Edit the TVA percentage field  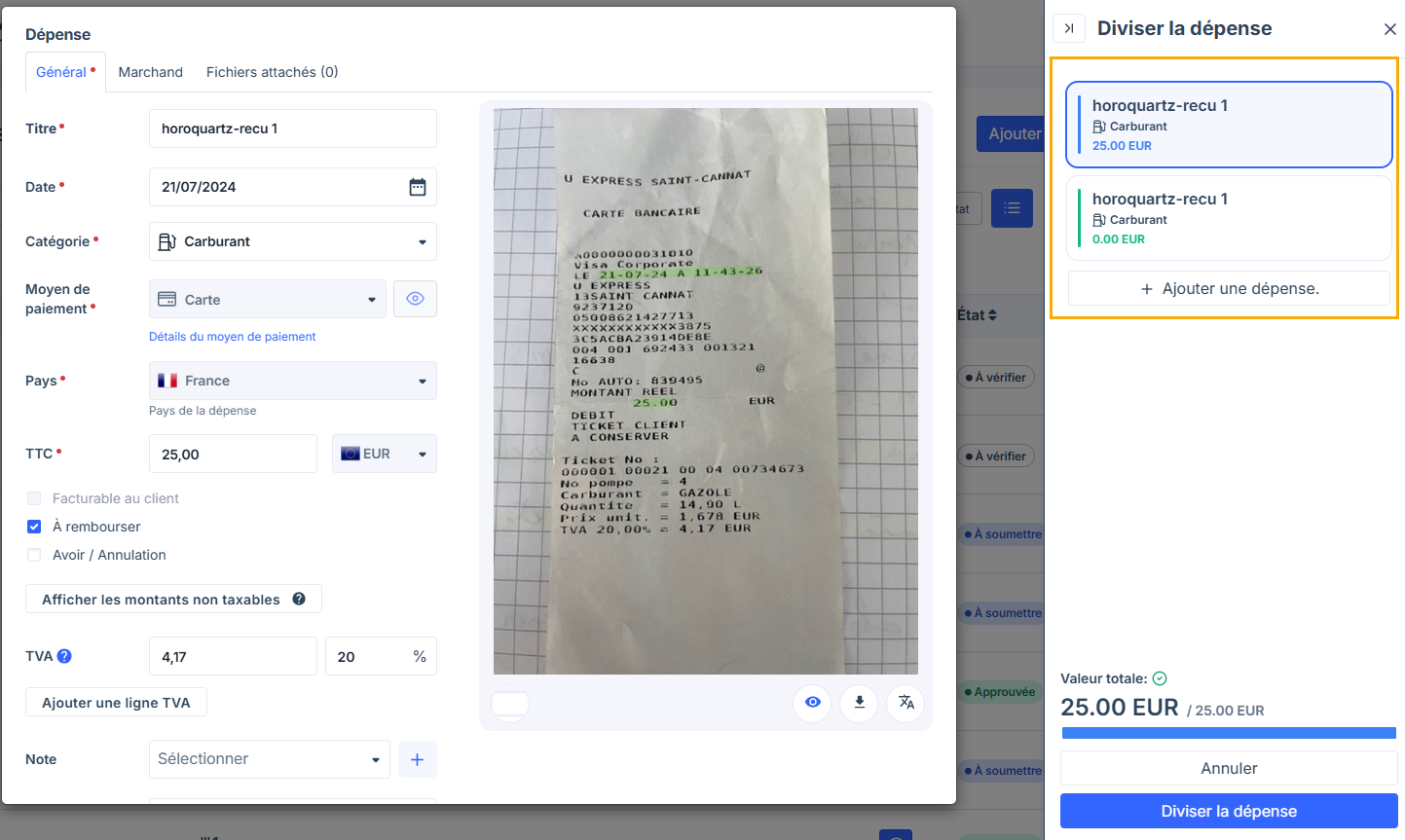[381, 656]
